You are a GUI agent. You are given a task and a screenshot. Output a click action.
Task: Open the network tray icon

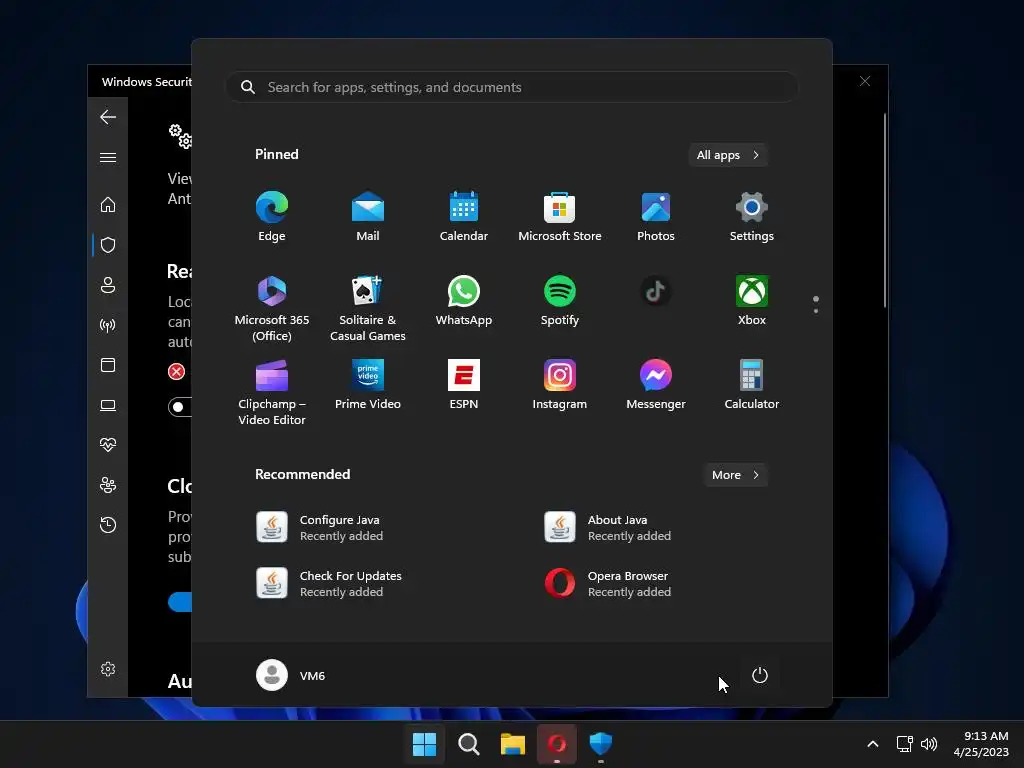(x=904, y=744)
